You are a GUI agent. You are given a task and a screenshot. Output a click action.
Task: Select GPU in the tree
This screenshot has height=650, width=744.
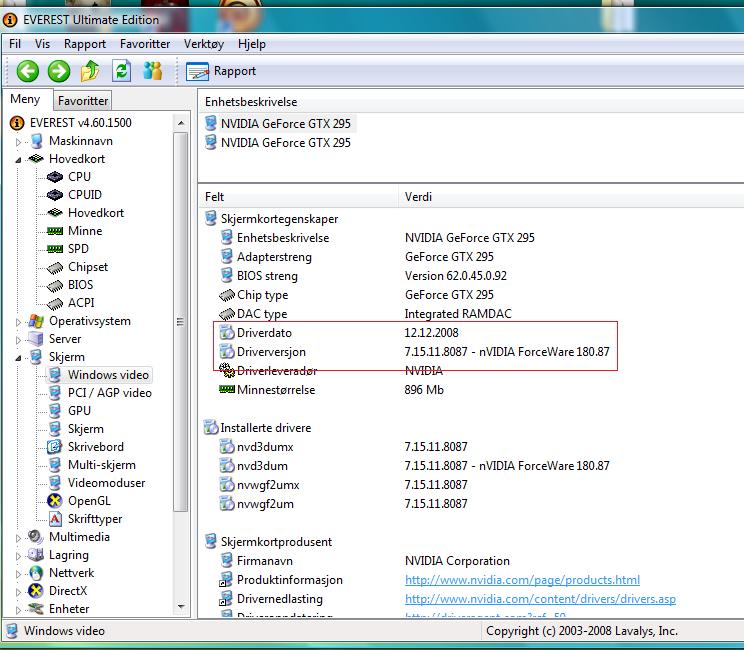(x=79, y=411)
